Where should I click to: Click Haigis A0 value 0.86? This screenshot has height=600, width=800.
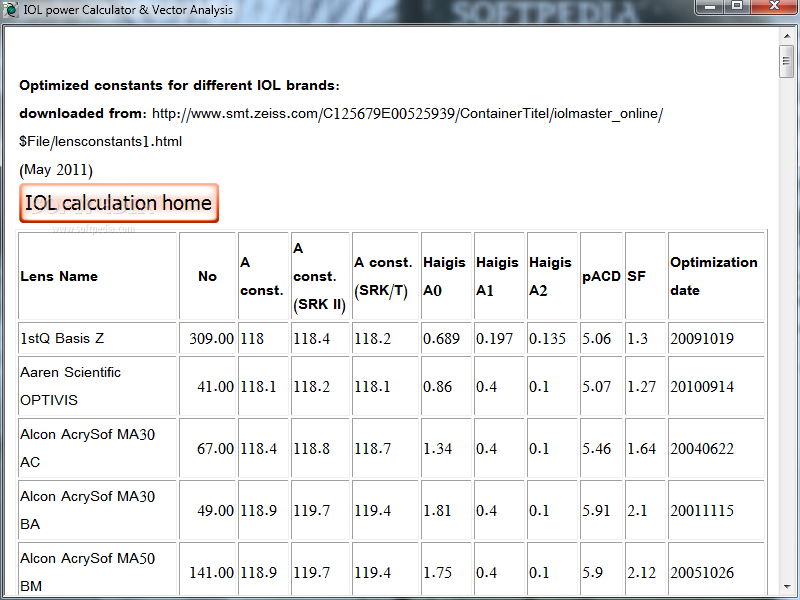tap(437, 386)
